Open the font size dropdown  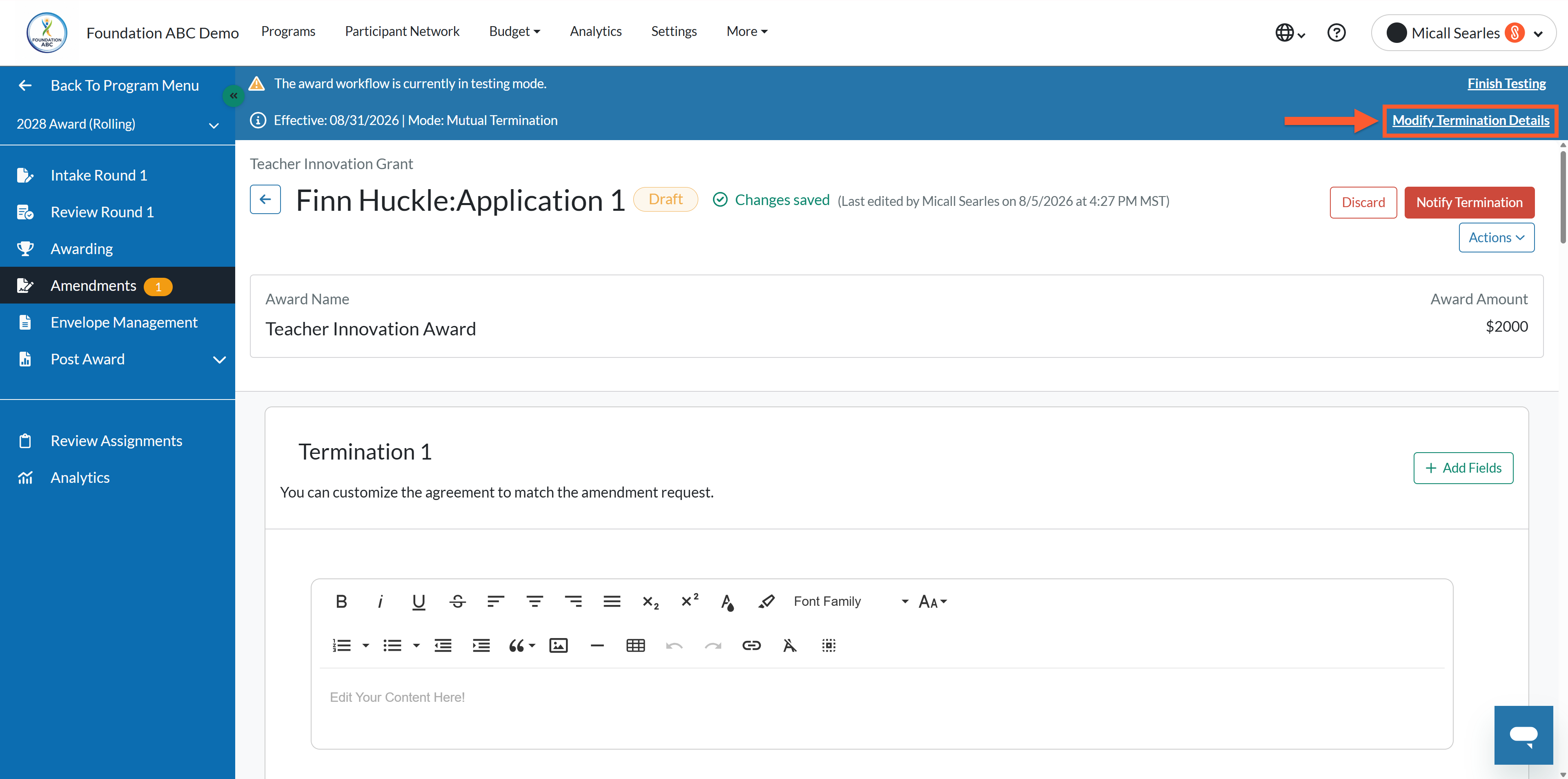933,602
